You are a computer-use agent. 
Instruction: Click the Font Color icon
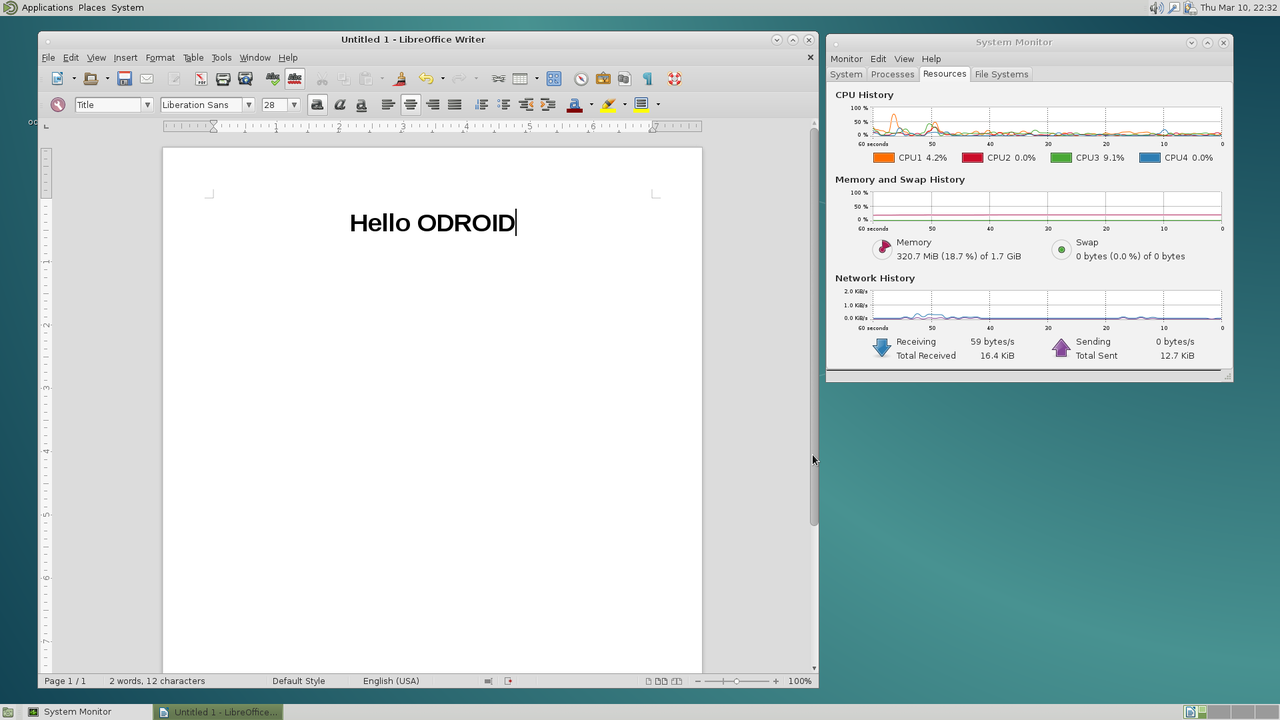coord(574,105)
